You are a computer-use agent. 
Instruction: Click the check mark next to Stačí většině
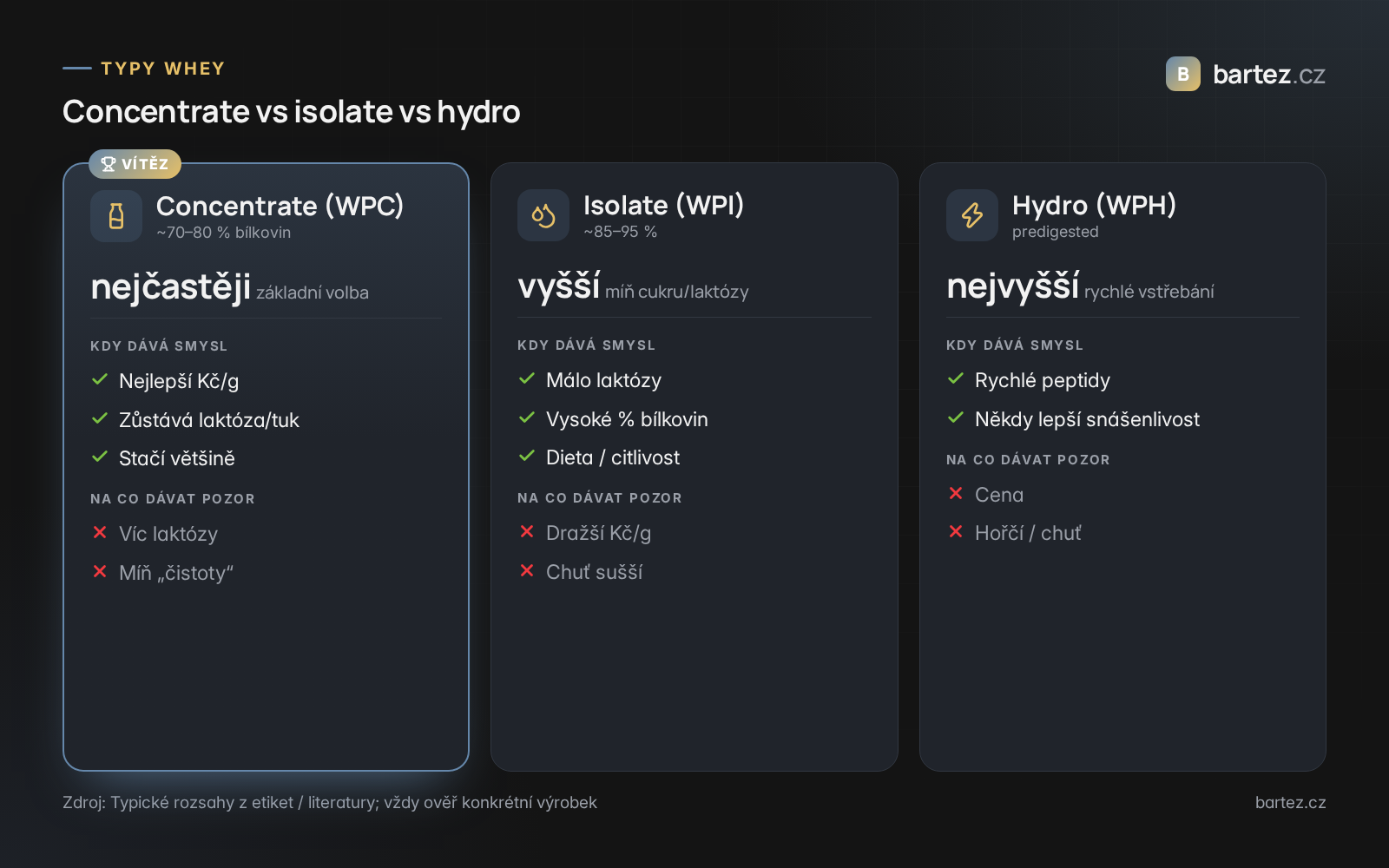(x=100, y=457)
